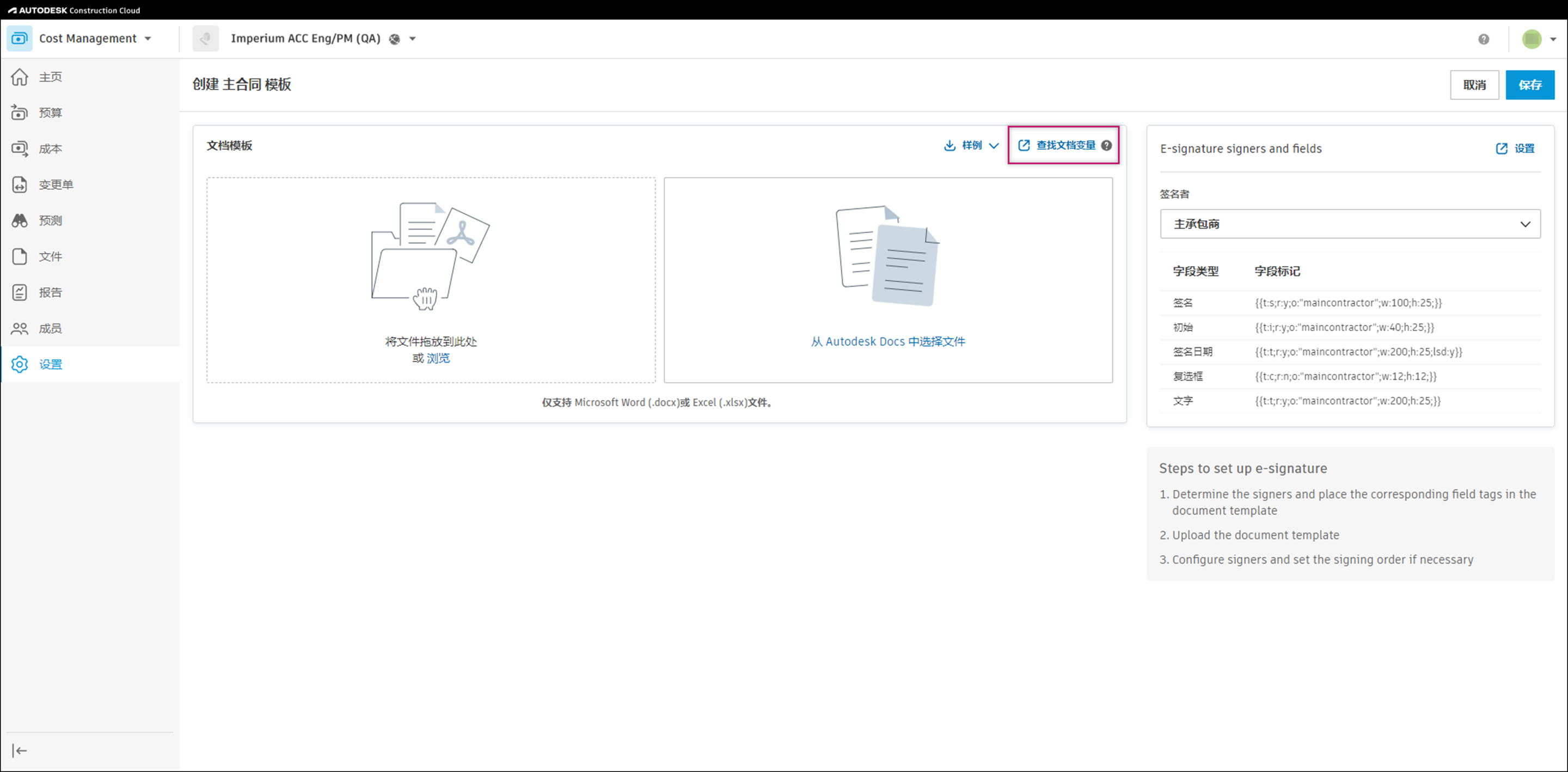Screen dimensions: 1568x772
Task: Select the 预测 forecast binoculars icon
Action: (20, 221)
